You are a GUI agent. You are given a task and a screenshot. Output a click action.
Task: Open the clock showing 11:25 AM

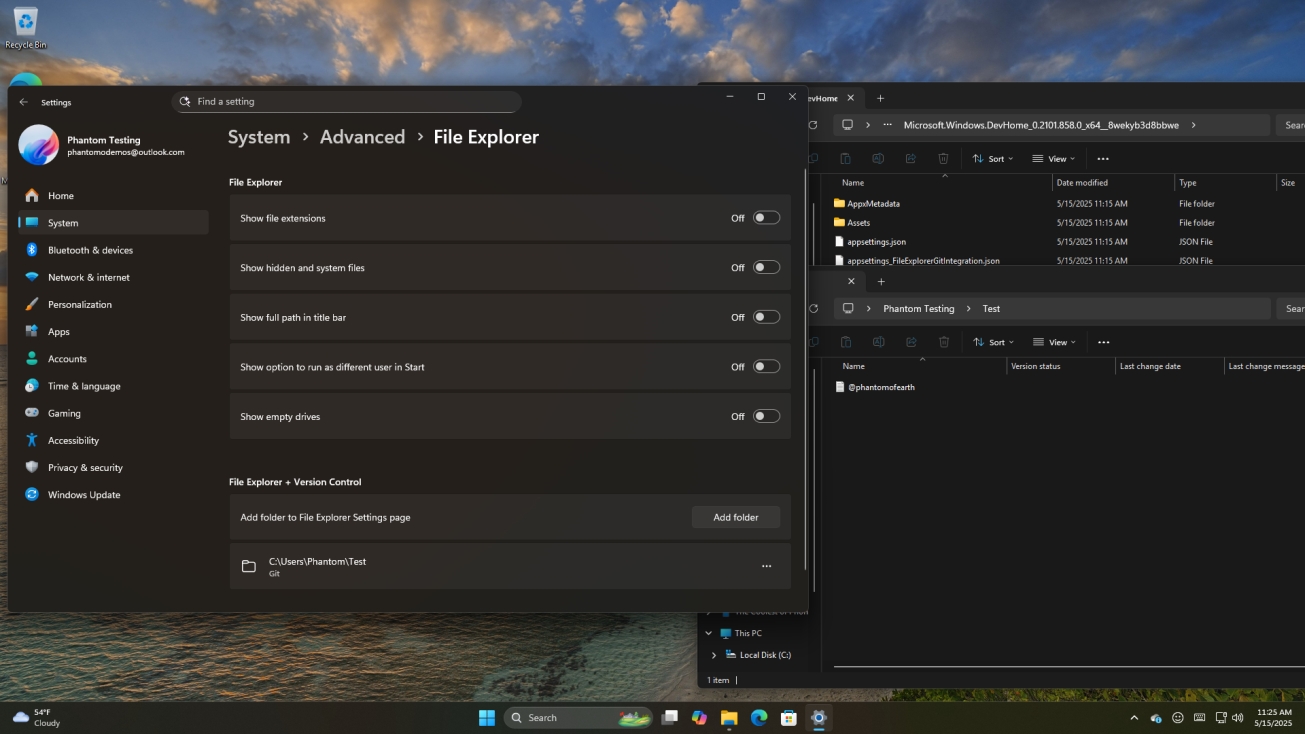point(1274,717)
